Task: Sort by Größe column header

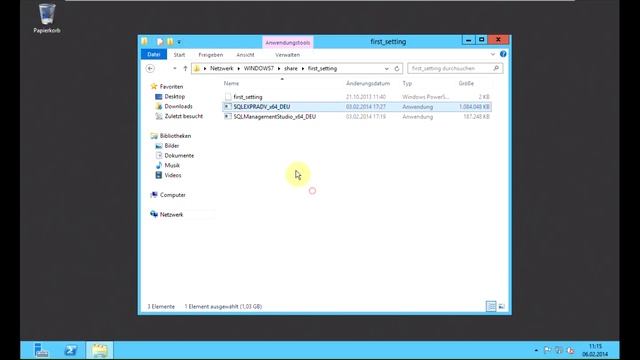Action: coord(466,83)
